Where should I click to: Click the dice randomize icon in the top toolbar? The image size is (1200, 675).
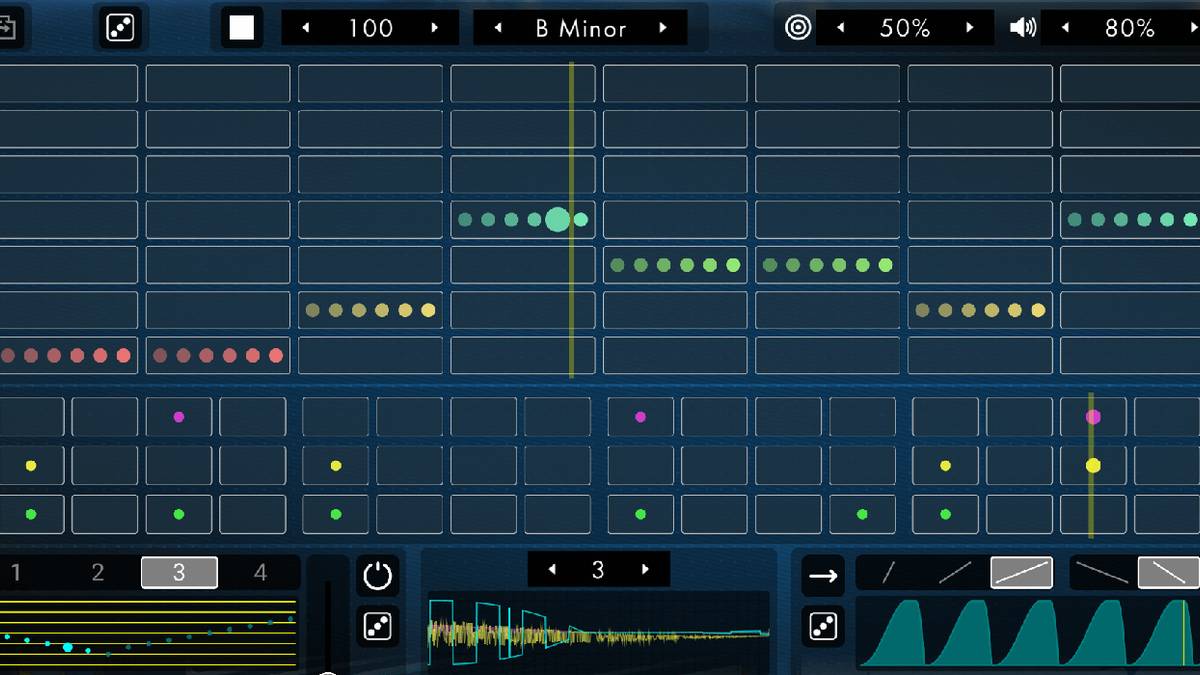point(119,27)
